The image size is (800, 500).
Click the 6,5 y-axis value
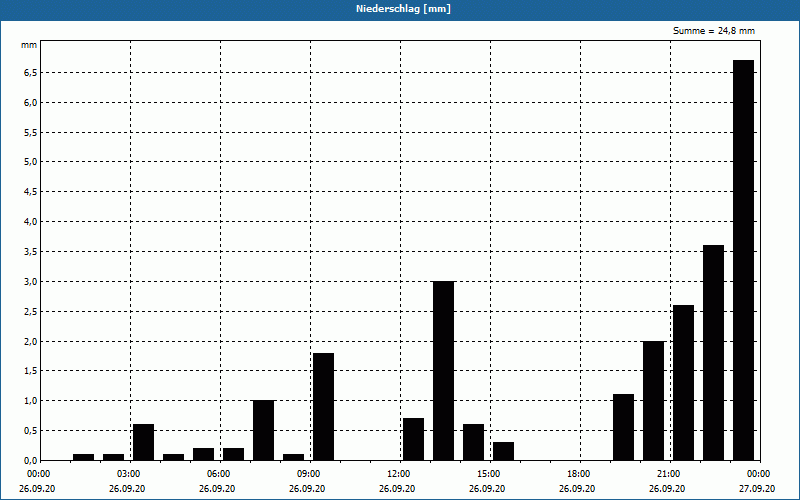click(x=31, y=72)
